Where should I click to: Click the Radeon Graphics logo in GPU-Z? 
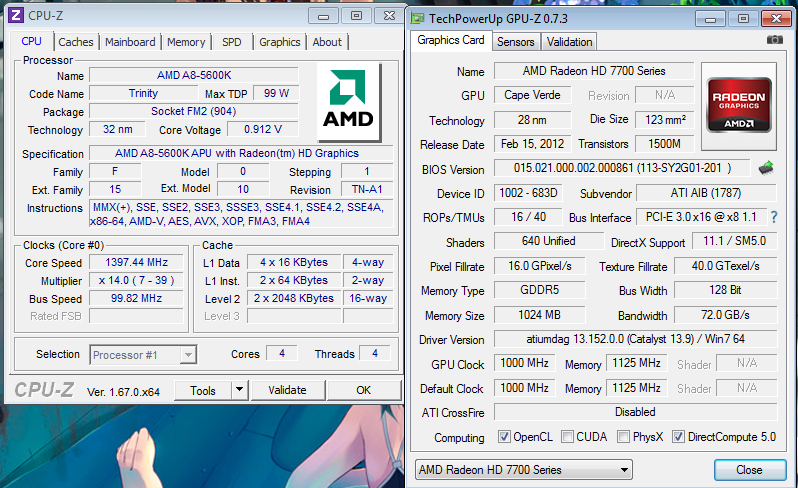739,106
